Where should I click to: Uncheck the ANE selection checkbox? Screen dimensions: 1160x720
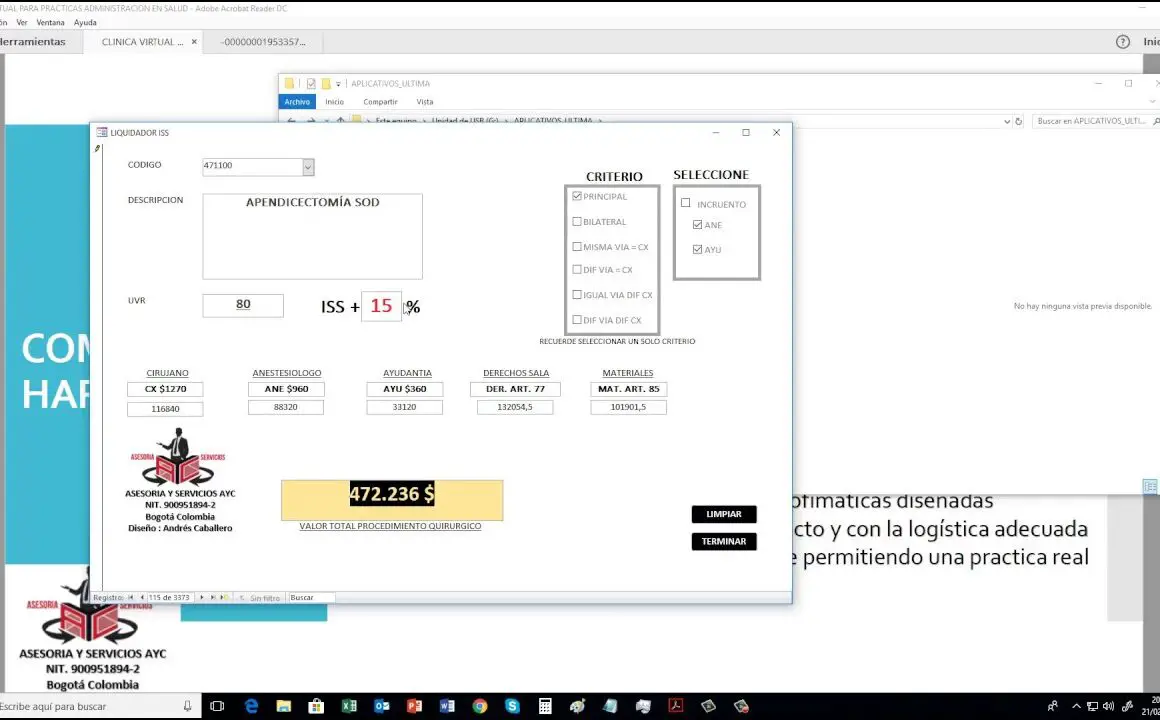point(698,225)
